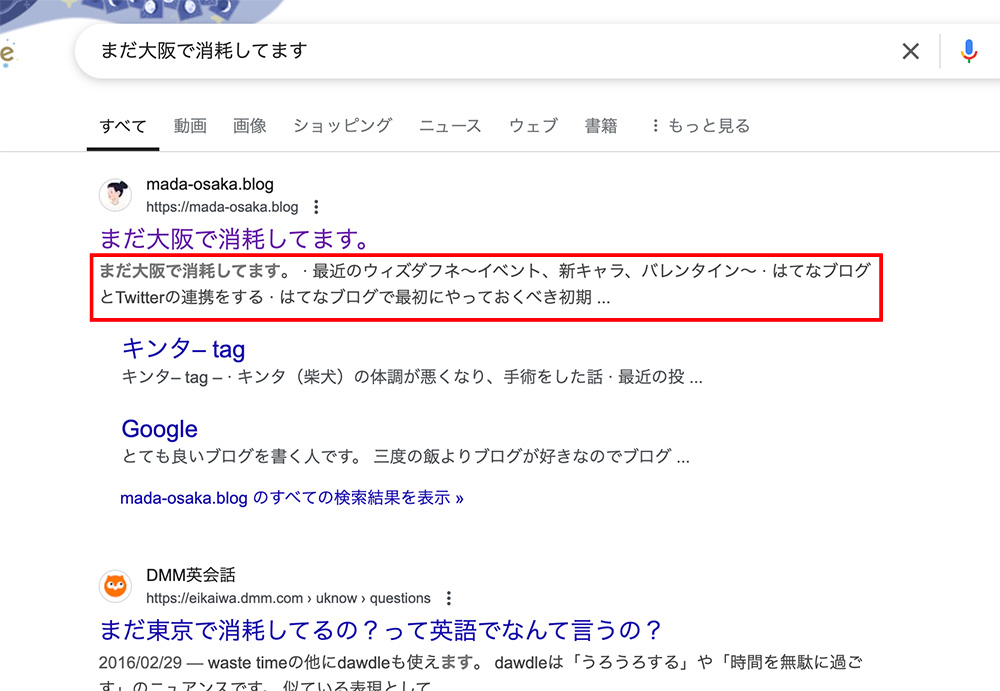Image resolution: width=1000 pixels, height=691 pixels.
Task: Open the ショッピング tab
Action: click(x=342, y=126)
